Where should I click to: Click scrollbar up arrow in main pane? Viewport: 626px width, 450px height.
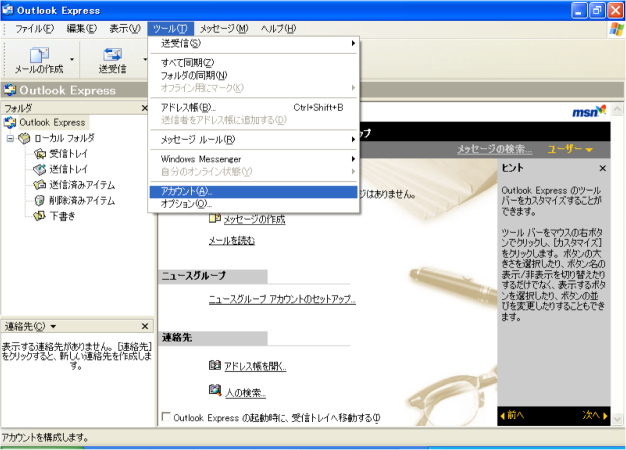pos(617,109)
